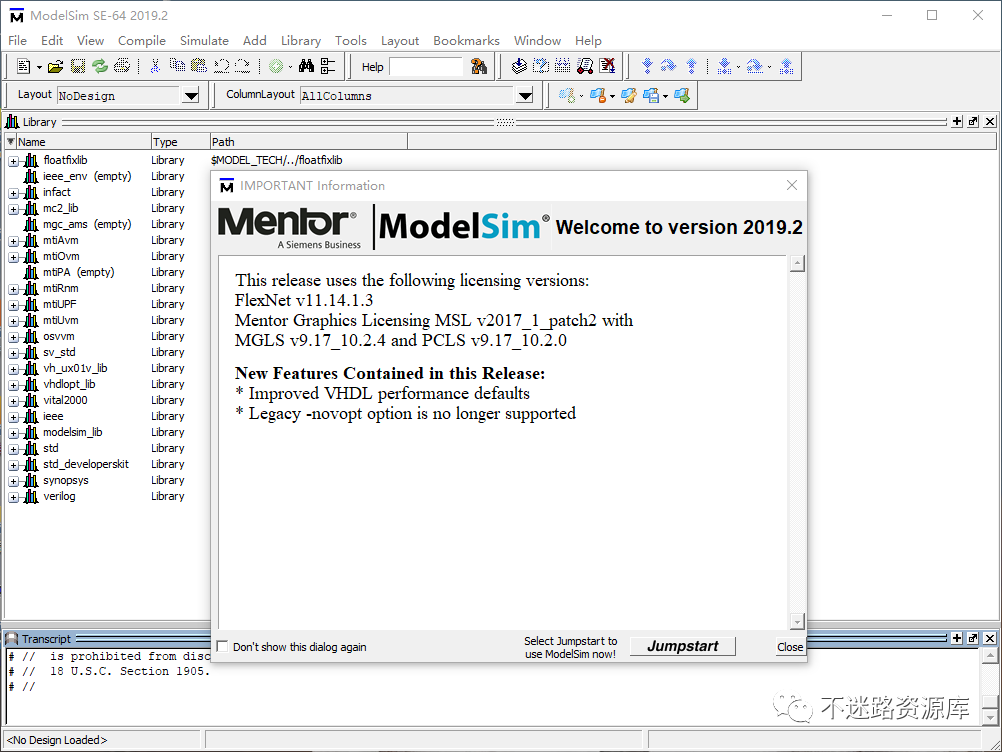Expand the ieee library node
The image size is (1002, 752).
click(x=13, y=417)
